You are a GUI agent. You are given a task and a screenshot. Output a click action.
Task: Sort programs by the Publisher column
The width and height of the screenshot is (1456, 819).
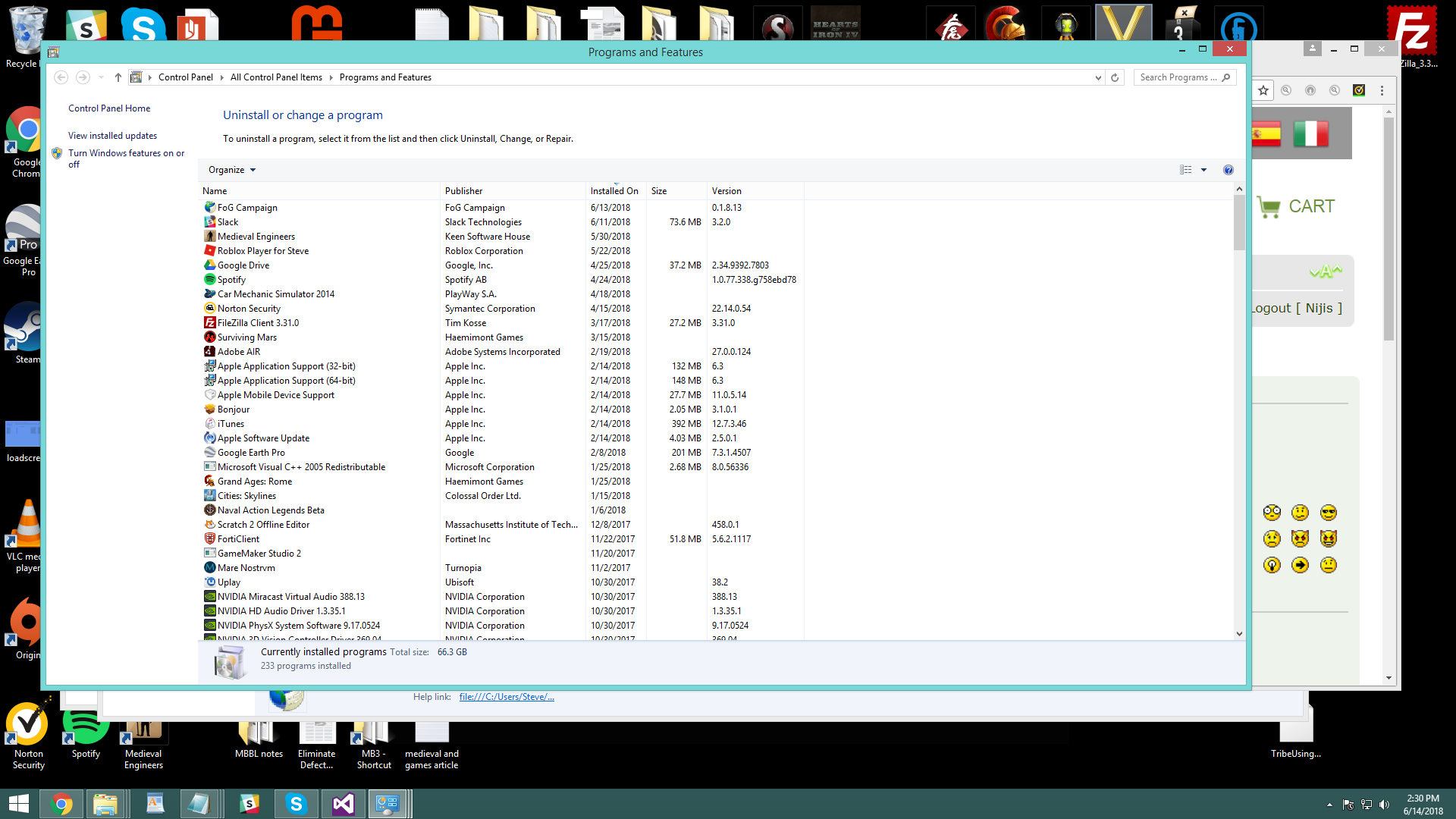point(513,191)
